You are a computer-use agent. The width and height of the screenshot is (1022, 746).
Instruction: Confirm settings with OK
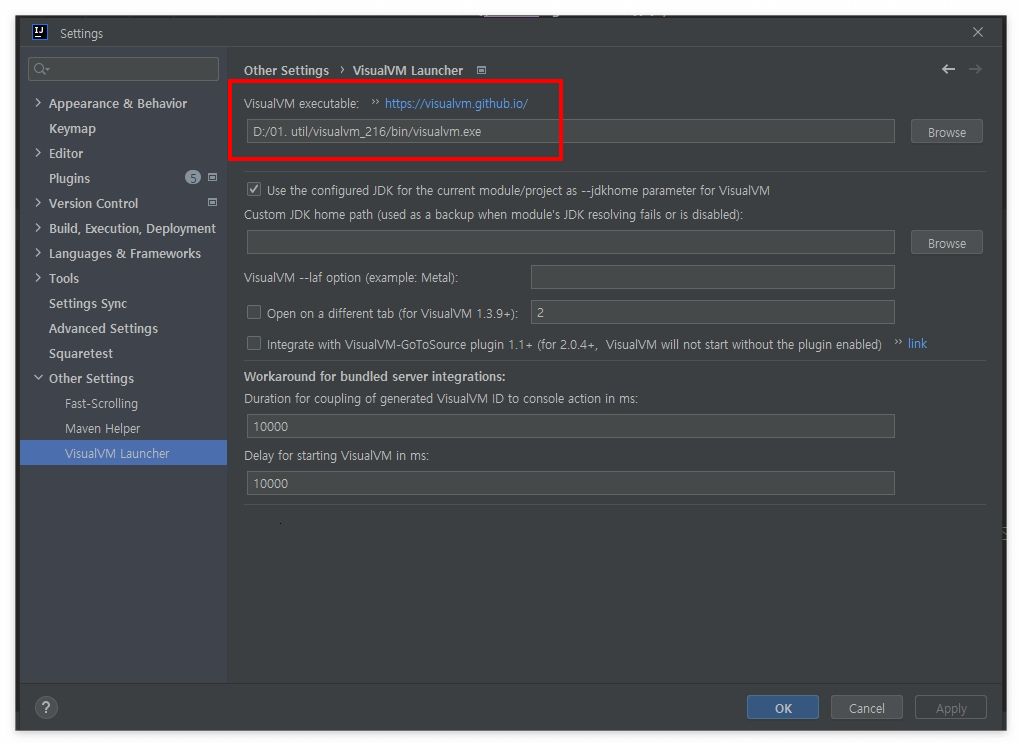tap(783, 708)
